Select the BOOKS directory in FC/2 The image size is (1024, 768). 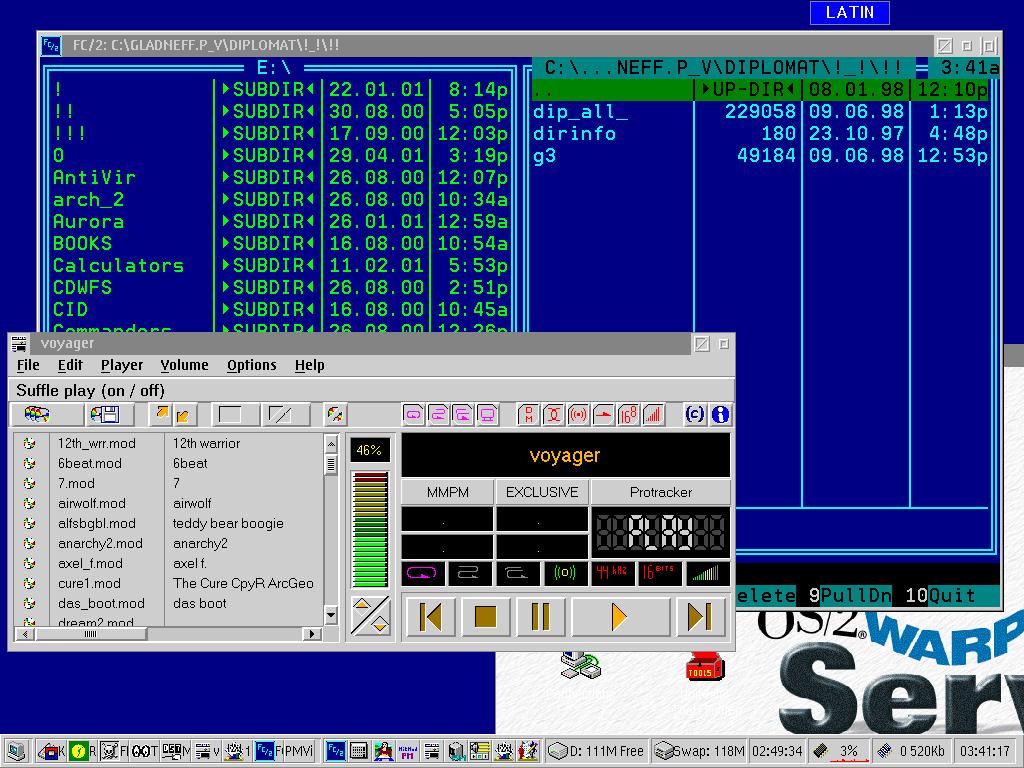click(x=82, y=243)
